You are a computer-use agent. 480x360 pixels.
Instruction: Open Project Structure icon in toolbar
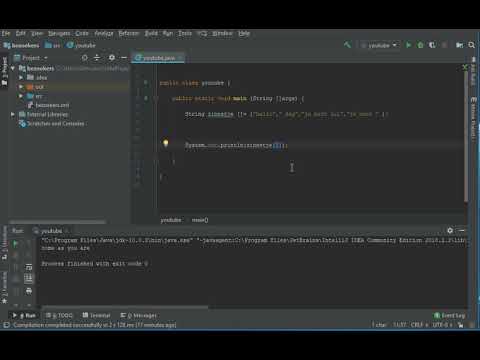(x=460, y=45)
